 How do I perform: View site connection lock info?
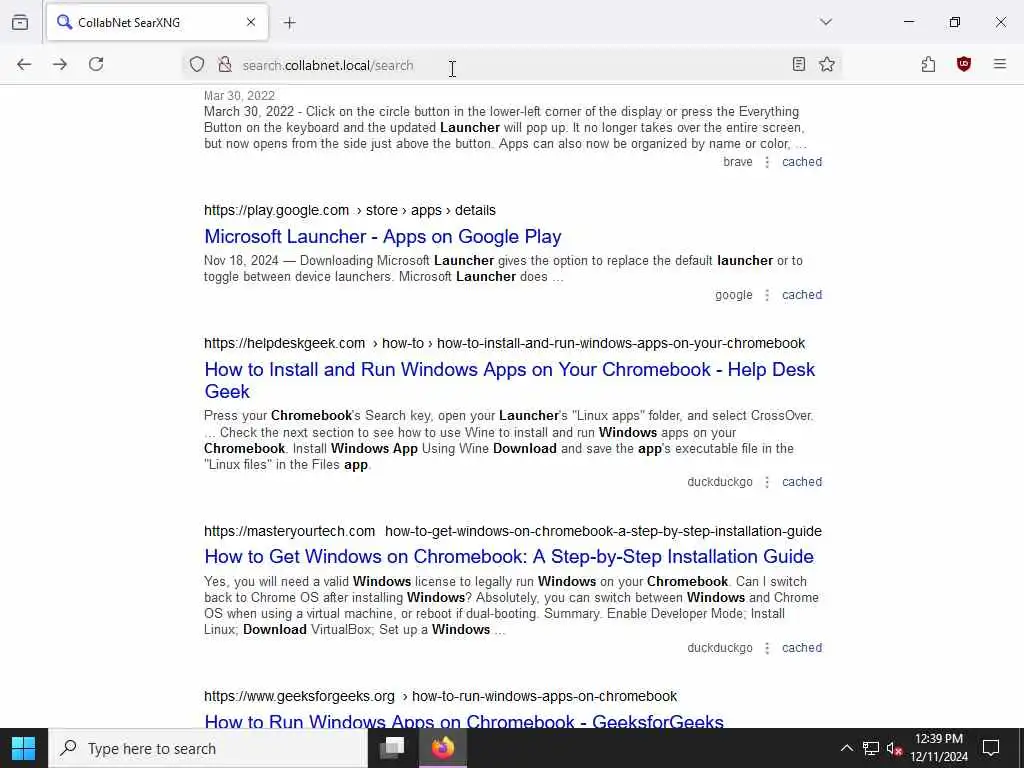coord(225,64)
